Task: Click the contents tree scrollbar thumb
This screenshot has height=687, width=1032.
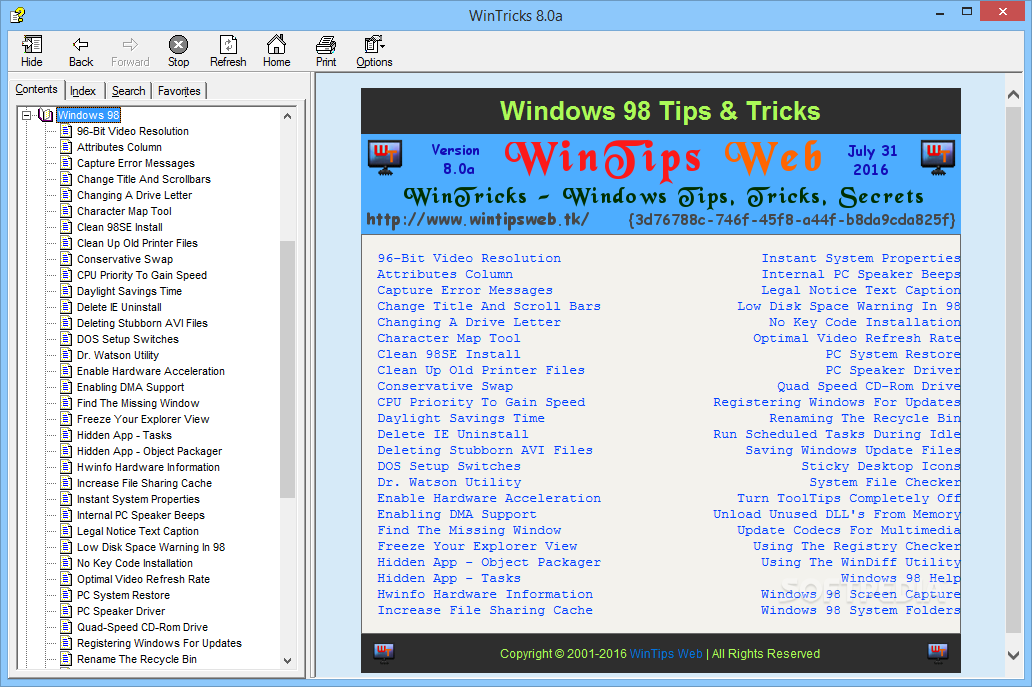Action: pos(287,369)
